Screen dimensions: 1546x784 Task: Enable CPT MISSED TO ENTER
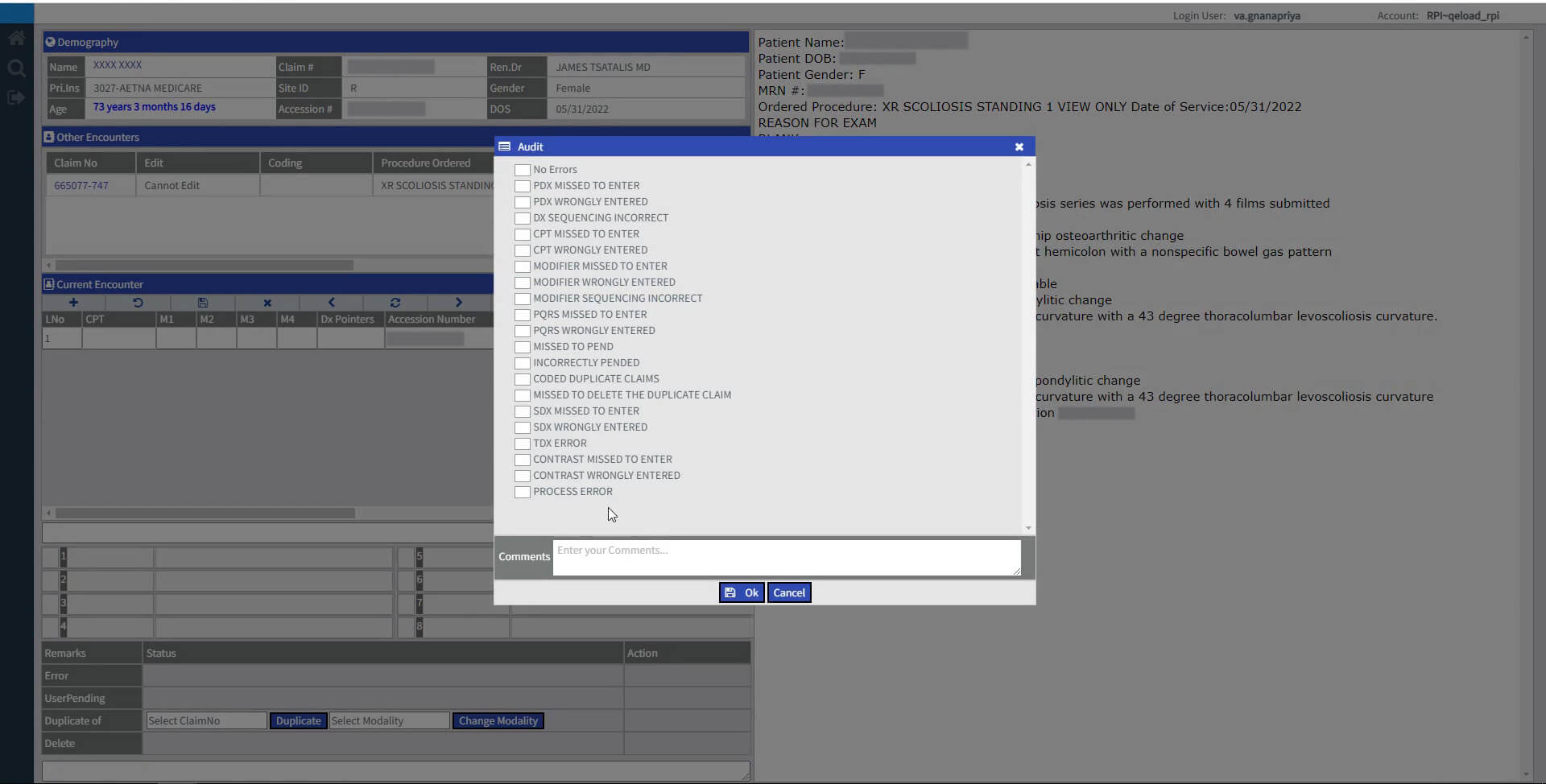(523, 234)
